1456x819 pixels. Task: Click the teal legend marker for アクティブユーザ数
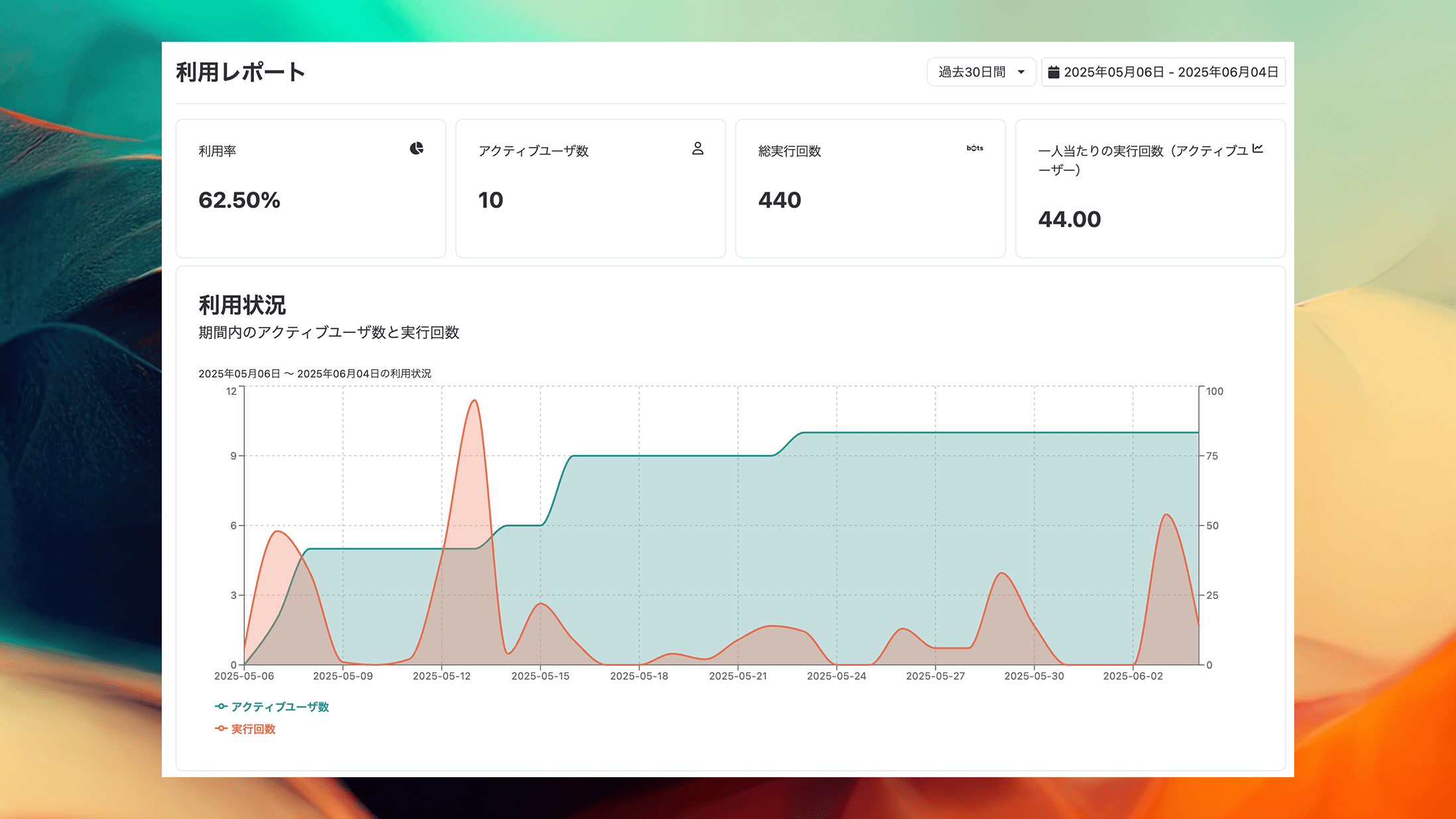(x=221, y=706)
